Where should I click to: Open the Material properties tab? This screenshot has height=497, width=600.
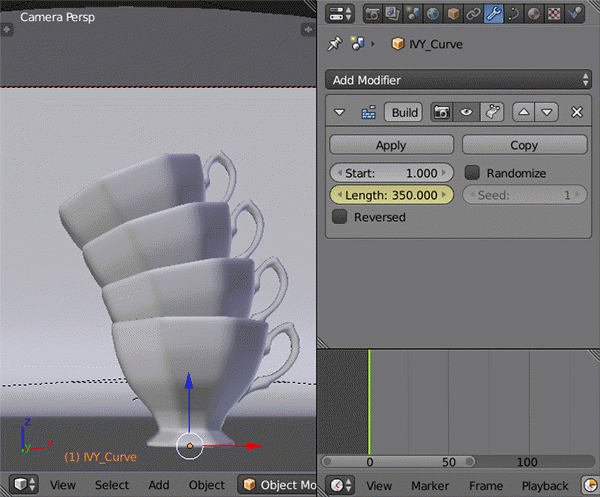532,13
